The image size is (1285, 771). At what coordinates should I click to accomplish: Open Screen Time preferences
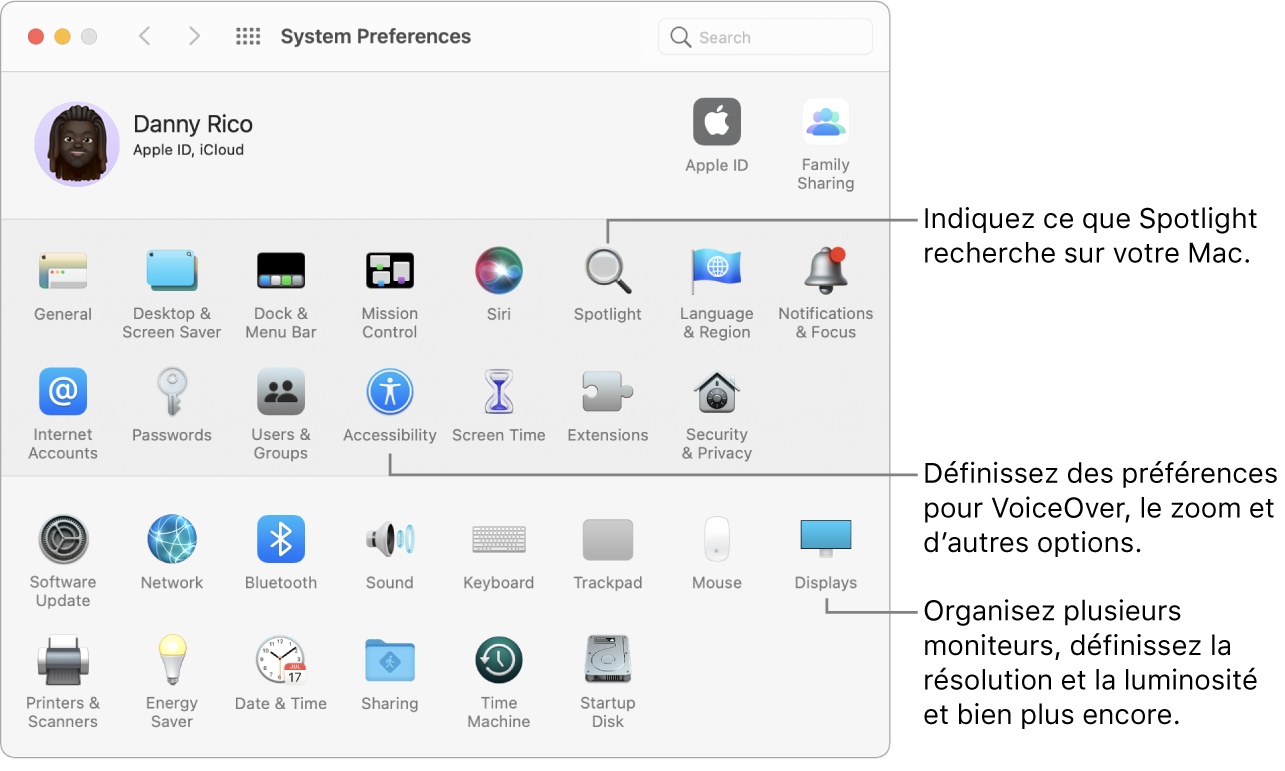point(498,393)
